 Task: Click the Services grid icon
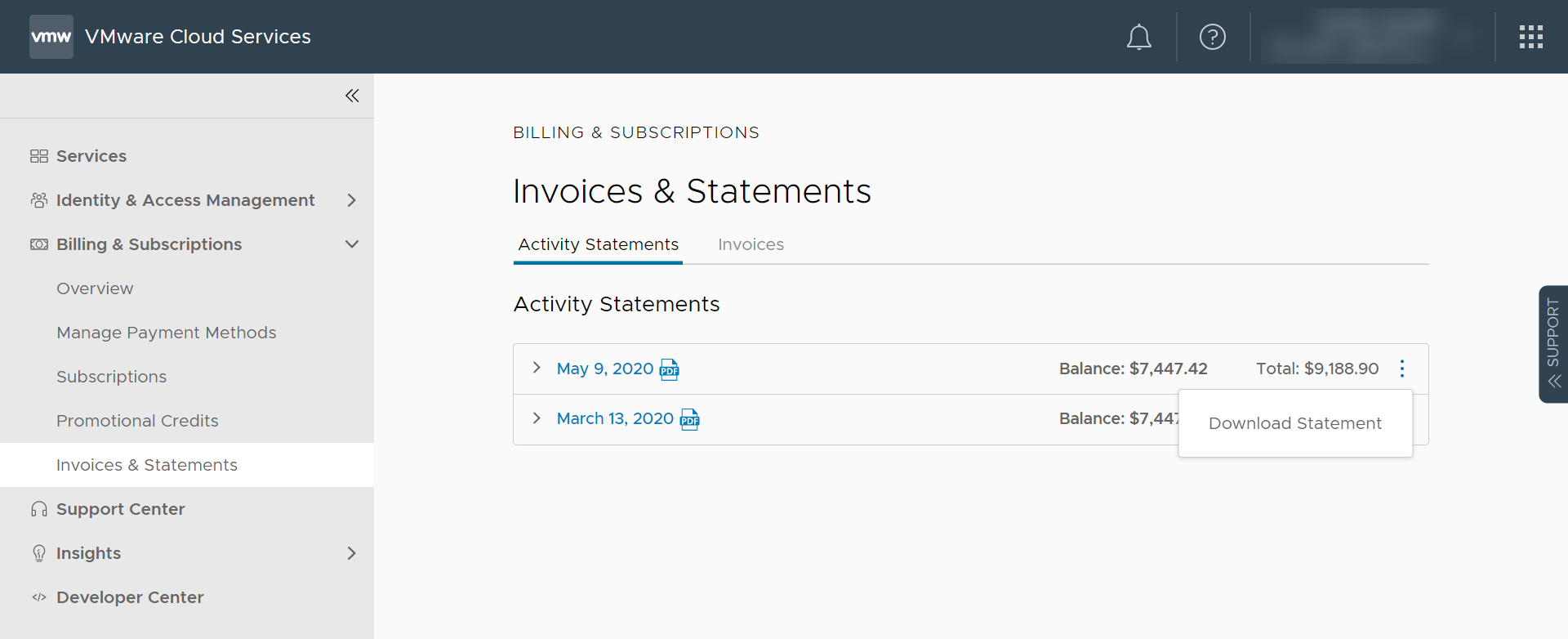[x=39, y=156]
